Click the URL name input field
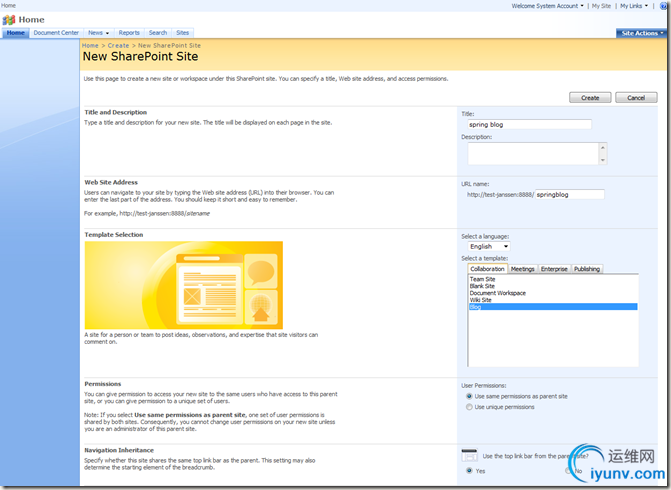This screenshot has width=671, height=490. [570, 195]
